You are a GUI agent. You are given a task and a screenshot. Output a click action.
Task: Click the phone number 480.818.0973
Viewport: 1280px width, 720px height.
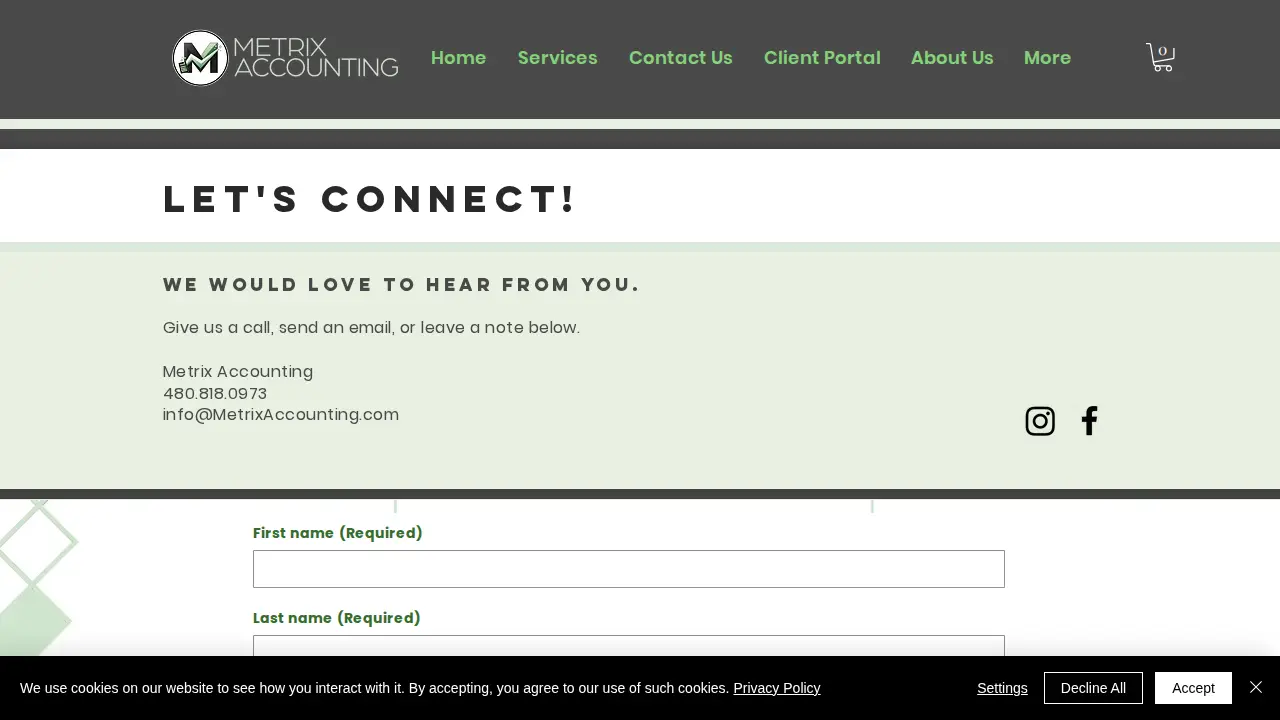point(215,394)
